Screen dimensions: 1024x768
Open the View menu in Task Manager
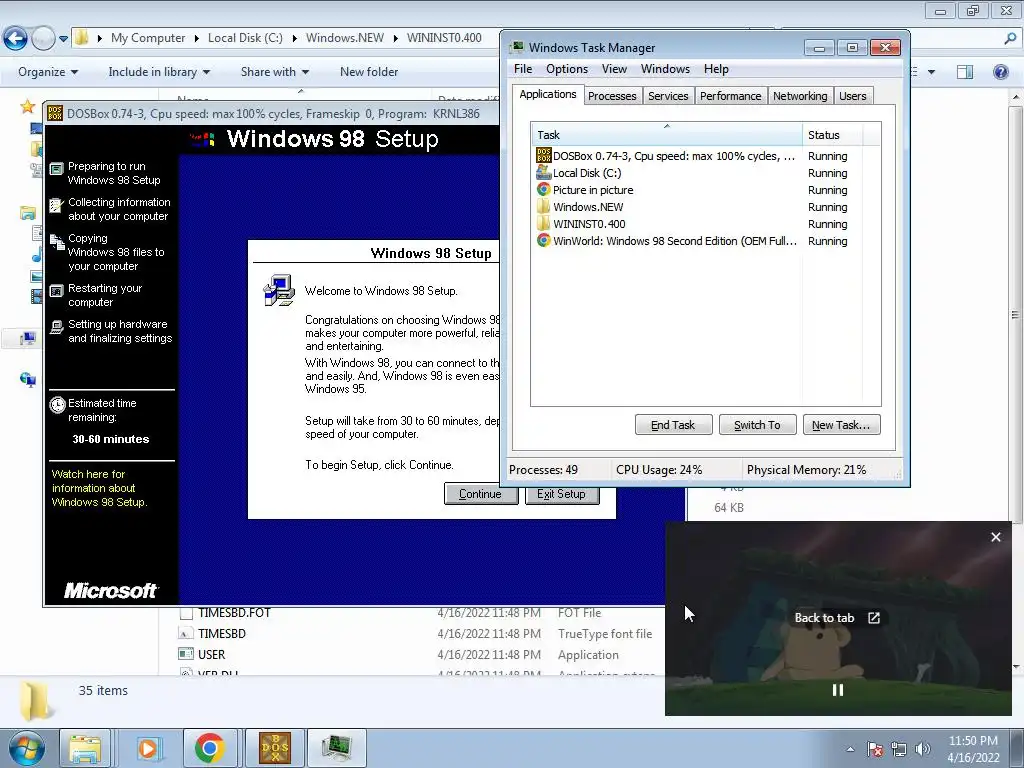[614, 69]
